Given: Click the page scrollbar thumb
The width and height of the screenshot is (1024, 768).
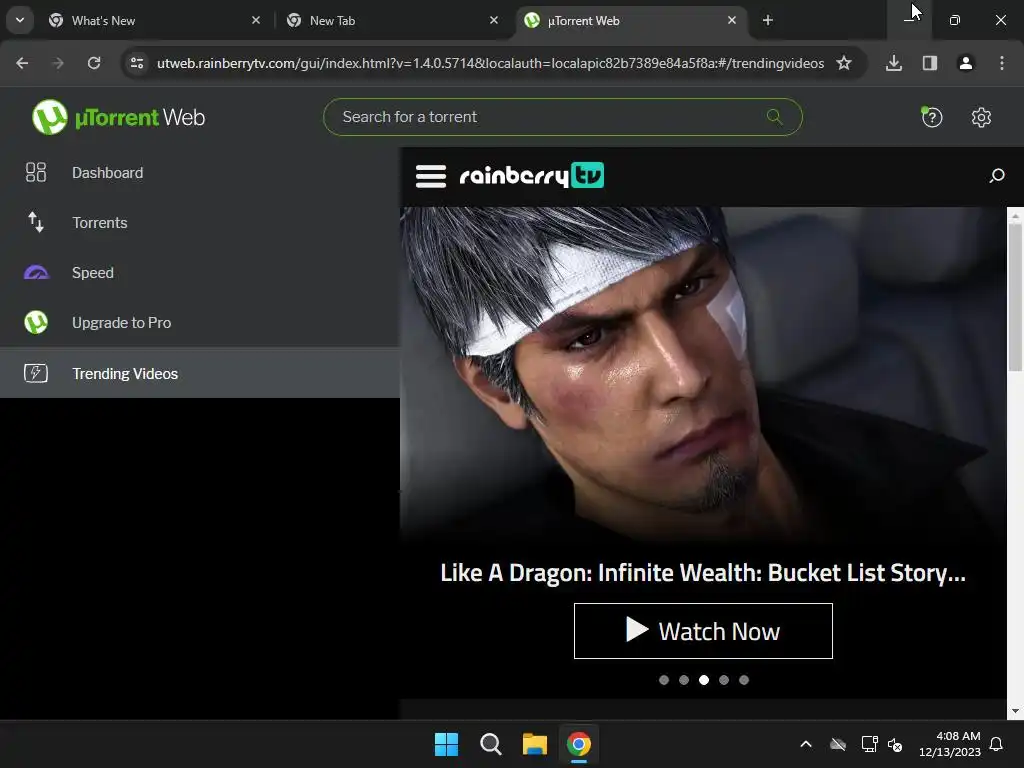Looking at the screenshot, I should [x=1015, y=297].
